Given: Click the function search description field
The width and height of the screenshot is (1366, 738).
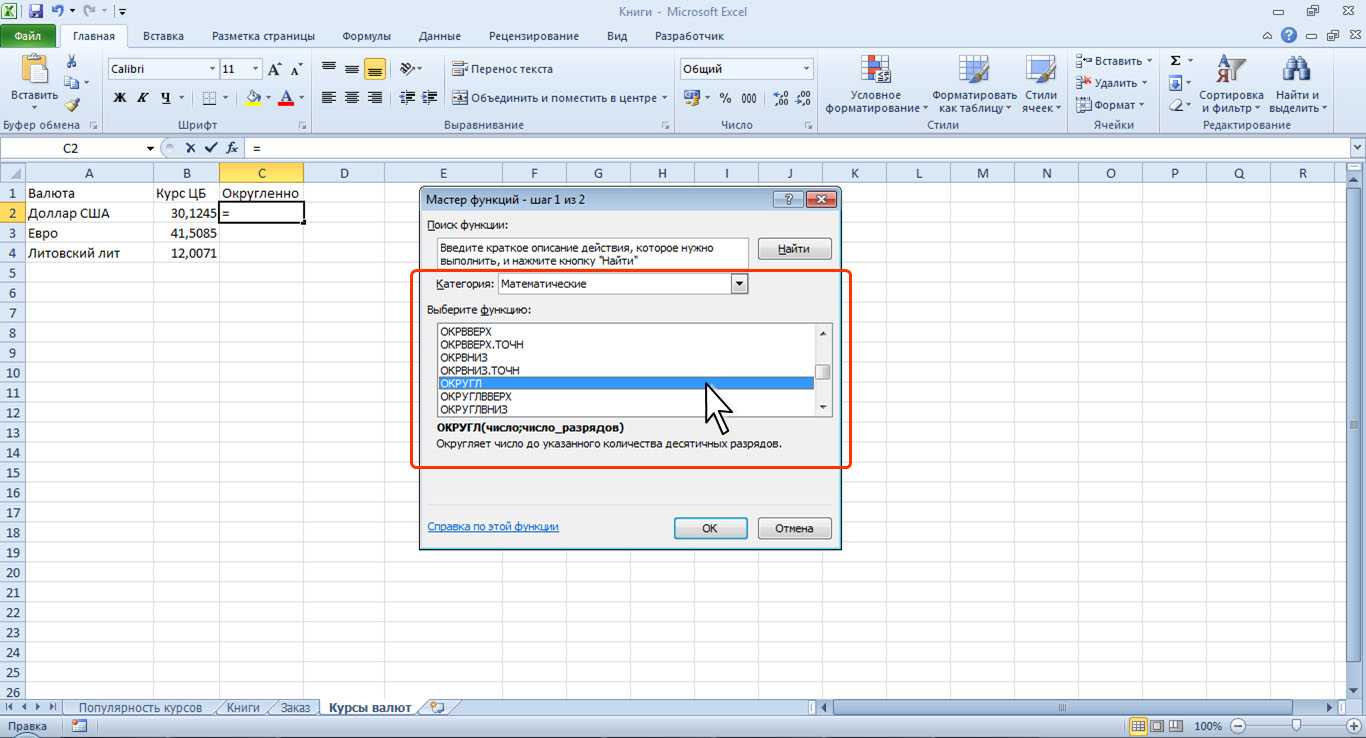Looking at the screenshot, I should 593,253.
